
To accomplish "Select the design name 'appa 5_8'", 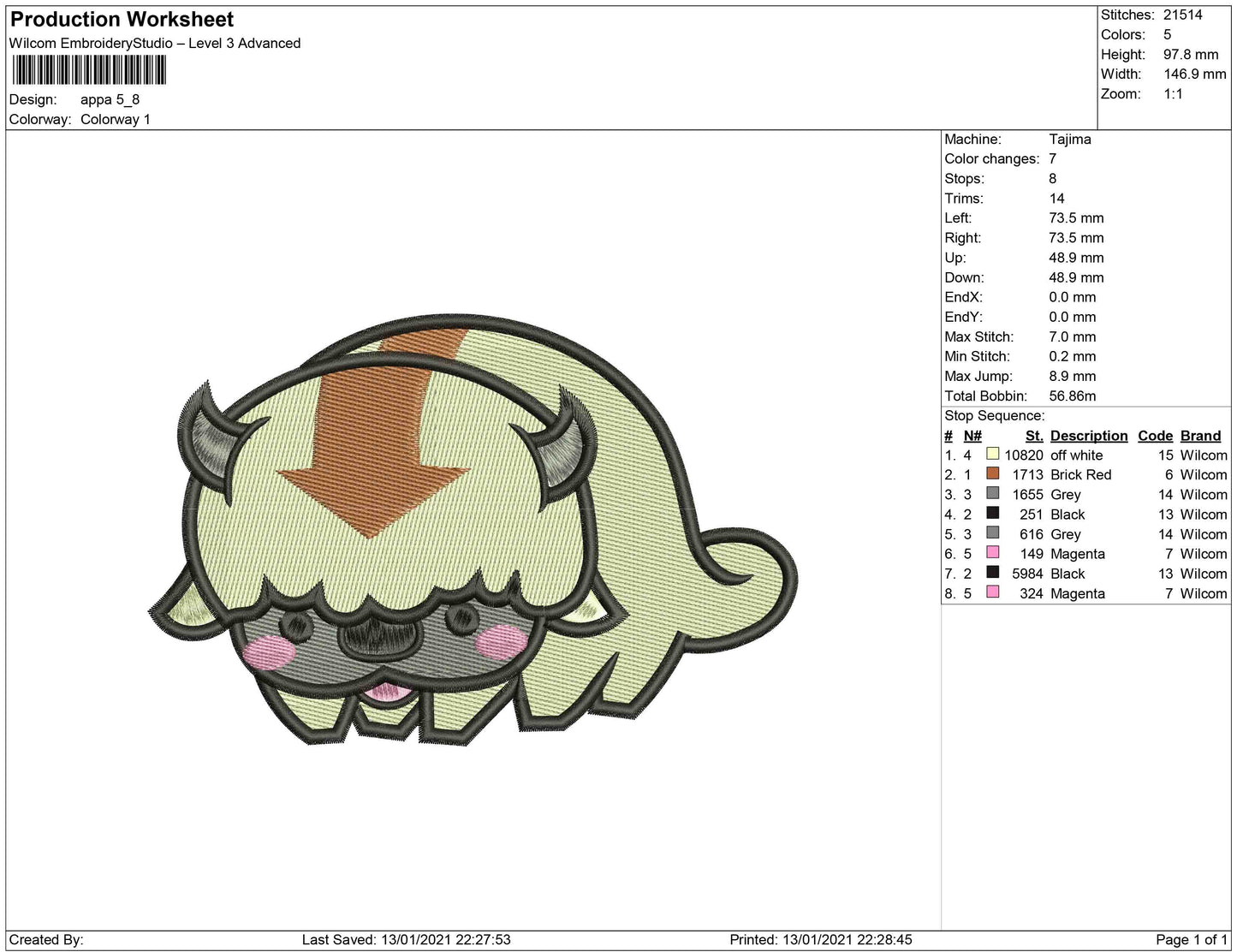I will pyautogui.click(x=110, y=100).
